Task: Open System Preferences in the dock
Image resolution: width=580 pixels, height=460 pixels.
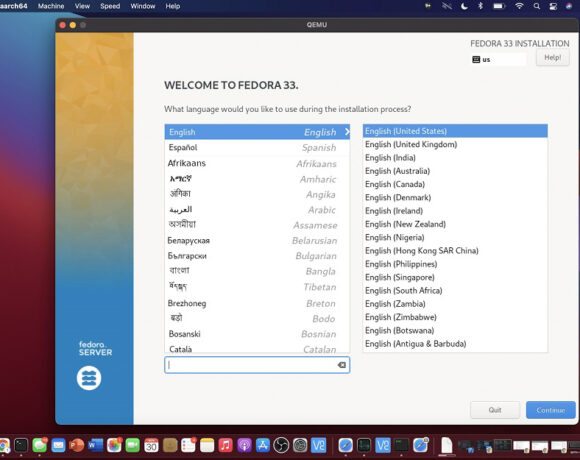Action: tap(300, 445)
